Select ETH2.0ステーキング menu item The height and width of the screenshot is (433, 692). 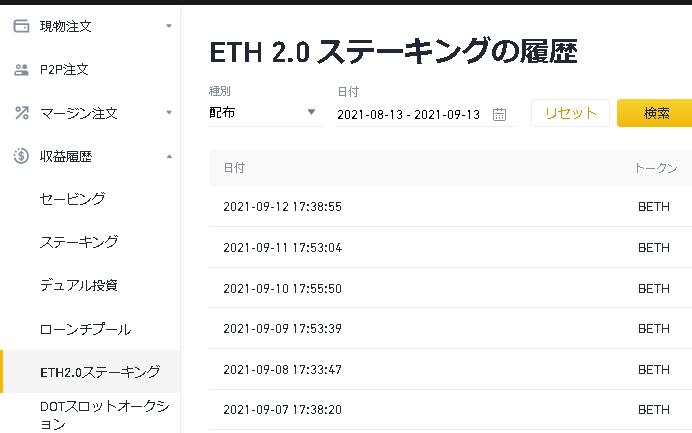pos(100,372)
